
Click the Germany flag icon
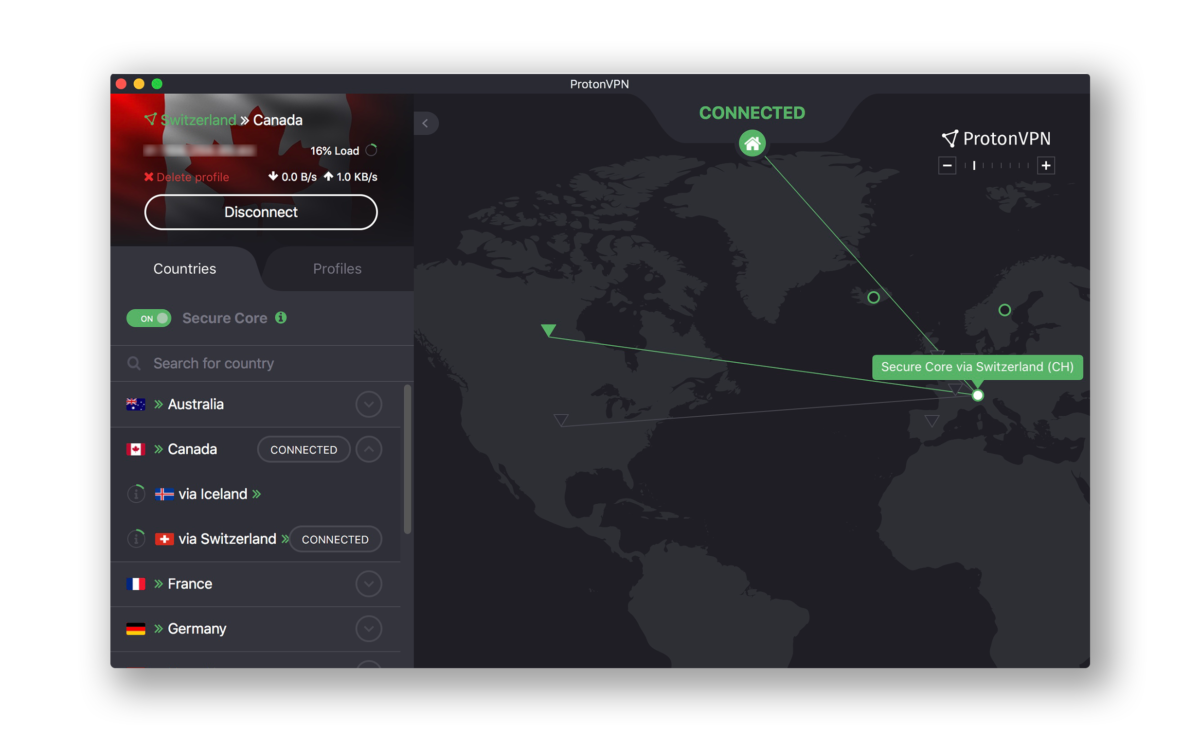(136, 629)
